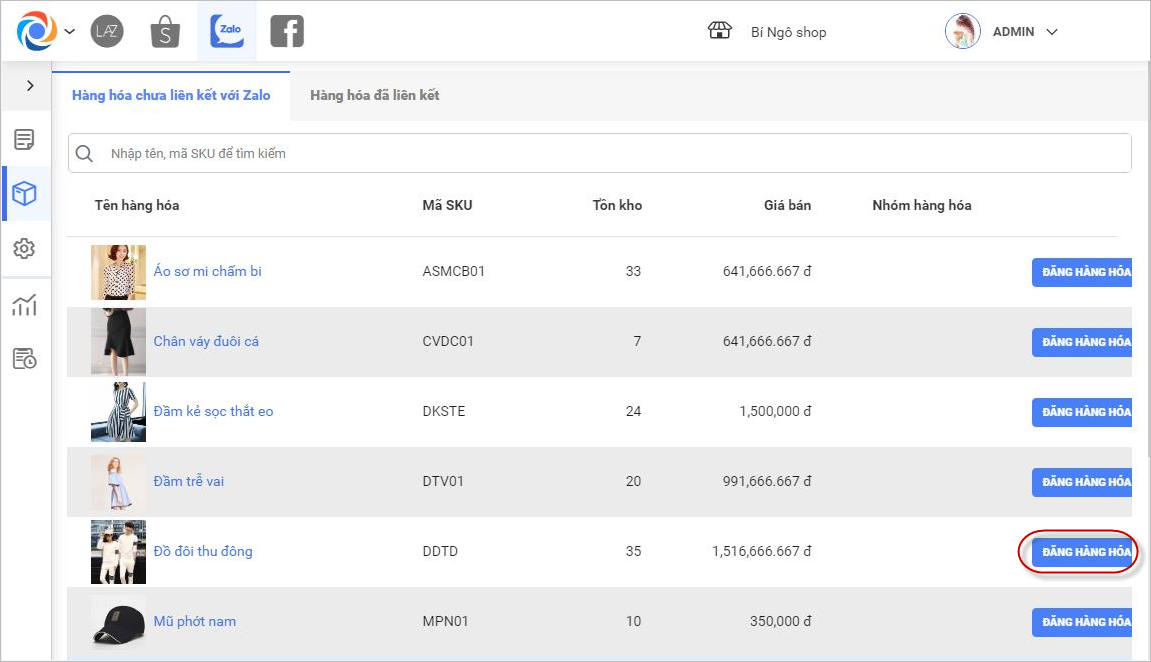Open the products box sidebar icon
1151x662 pixels.
pos(24,194)
